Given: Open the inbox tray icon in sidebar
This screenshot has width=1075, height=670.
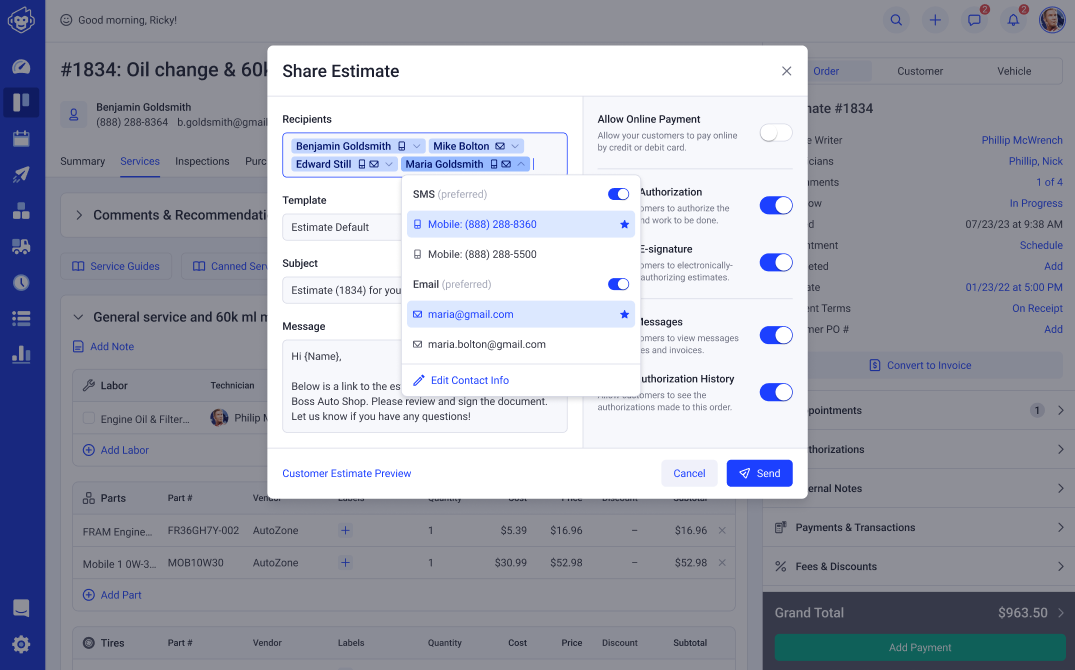Looking at the screenshot, I should pyautogui.click(x=21, y=608).
